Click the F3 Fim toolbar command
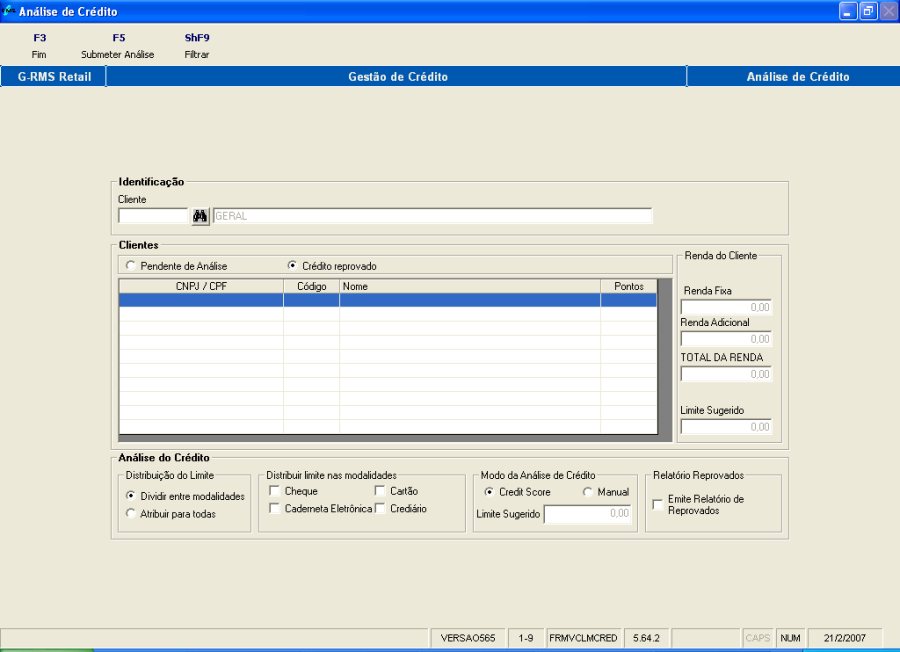Viewport: 900px width, 652px height. (x=39, y=46)
